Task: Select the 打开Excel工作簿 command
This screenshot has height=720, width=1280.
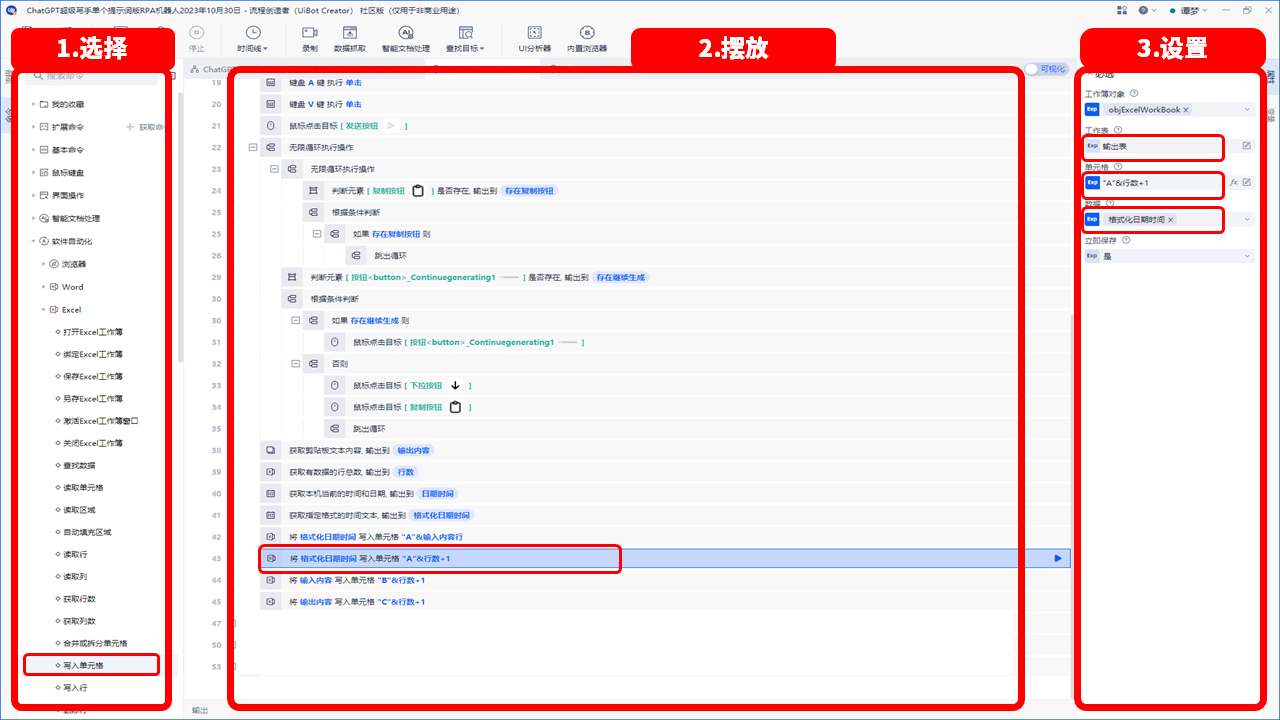Action: coord(93,332)
